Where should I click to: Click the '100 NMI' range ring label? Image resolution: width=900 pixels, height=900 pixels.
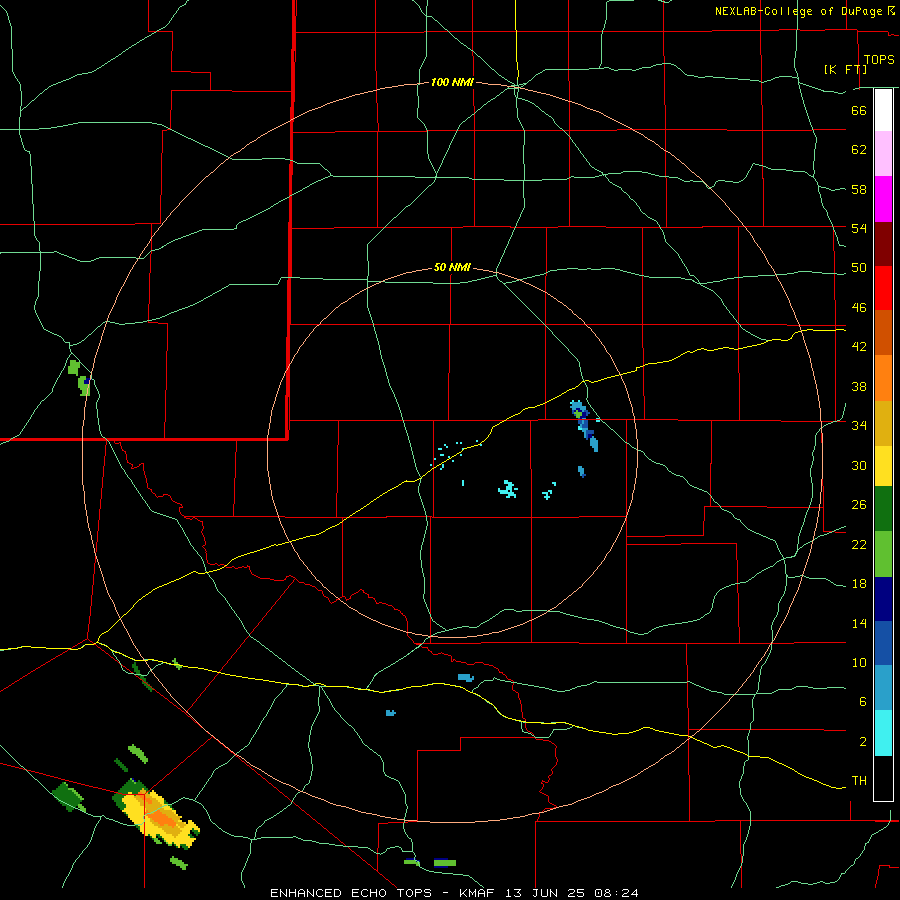[x=452, y=83]
